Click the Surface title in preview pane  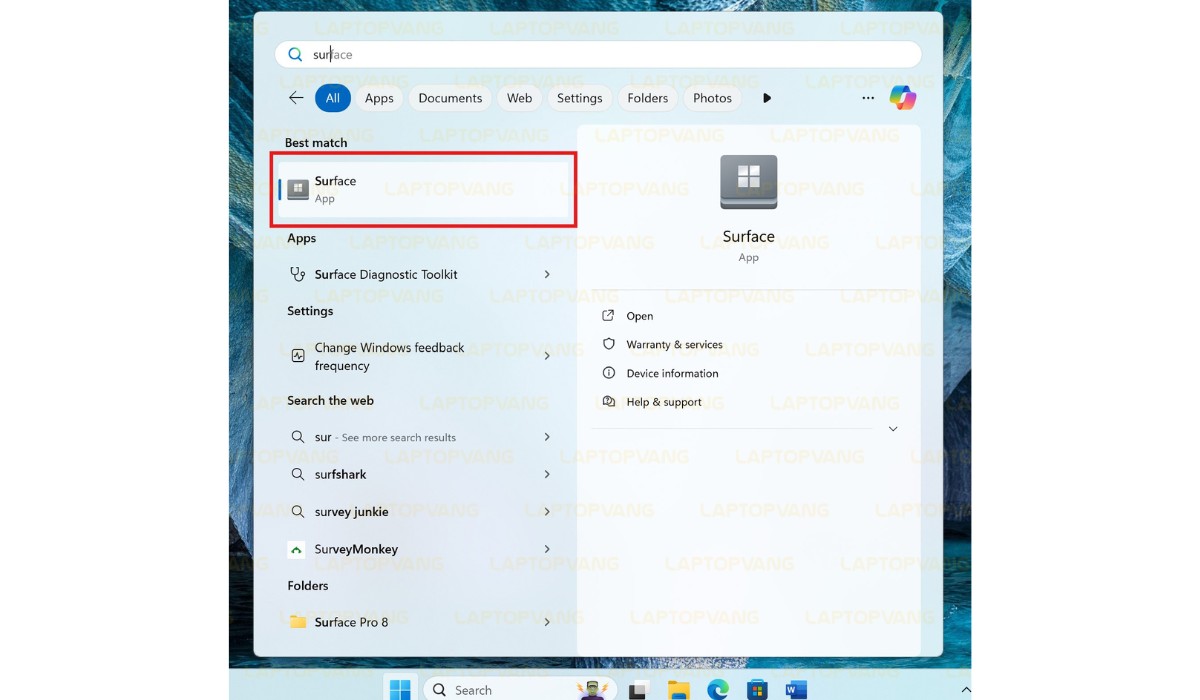[748, 236]
